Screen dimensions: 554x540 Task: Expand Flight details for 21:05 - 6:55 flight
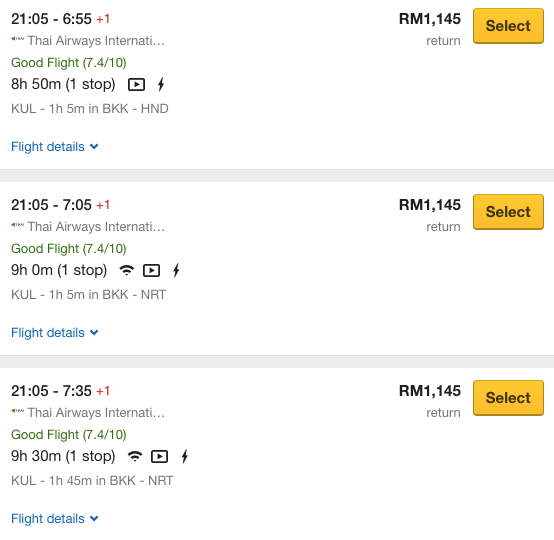55,147
